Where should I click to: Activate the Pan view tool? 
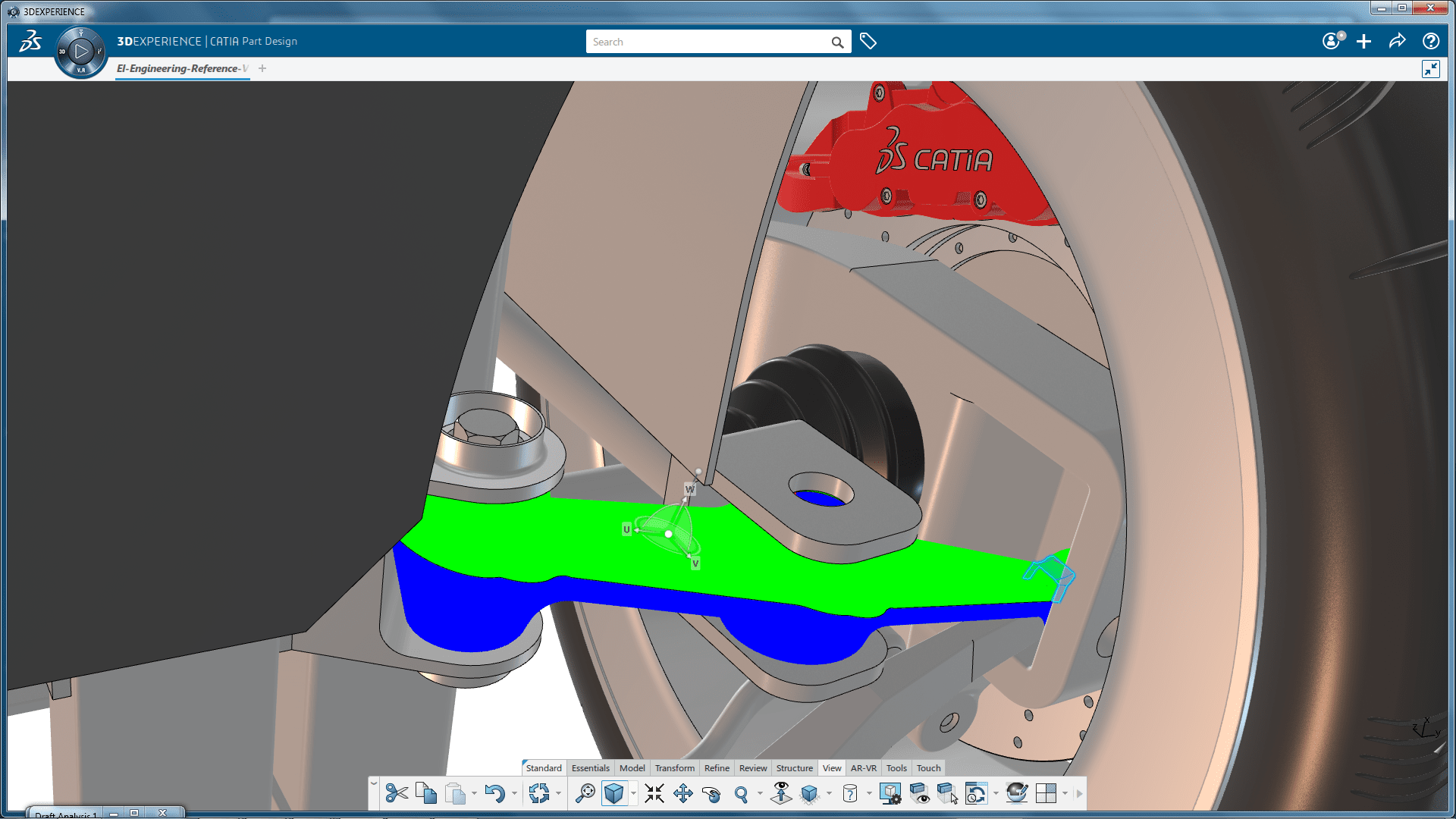[x=682, y=793]
